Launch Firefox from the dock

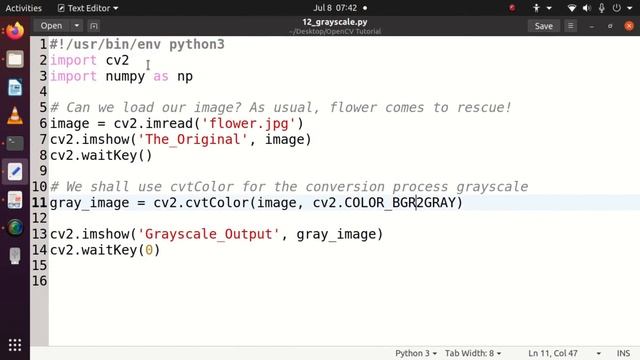[15, 31]
